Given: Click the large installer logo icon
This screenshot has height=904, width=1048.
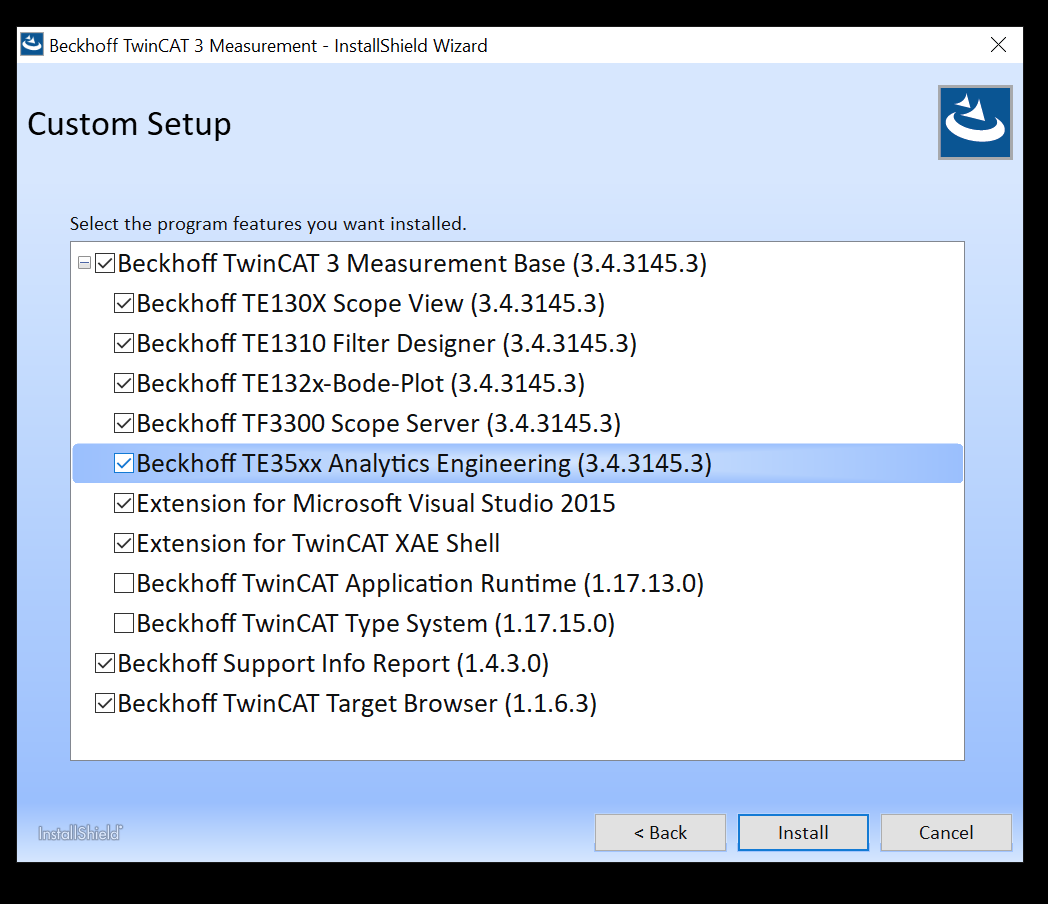Looking at the screenshot, I should [x=975, y=122].
